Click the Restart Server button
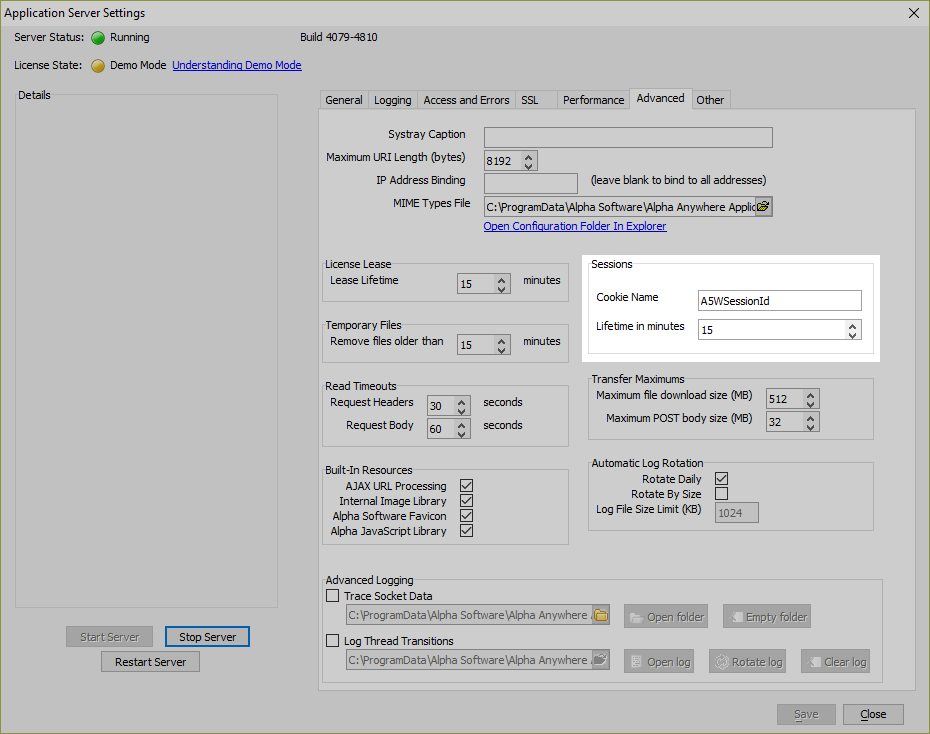Screen dimensions: 930x734 pyautogui.click(x=150, y=662)
